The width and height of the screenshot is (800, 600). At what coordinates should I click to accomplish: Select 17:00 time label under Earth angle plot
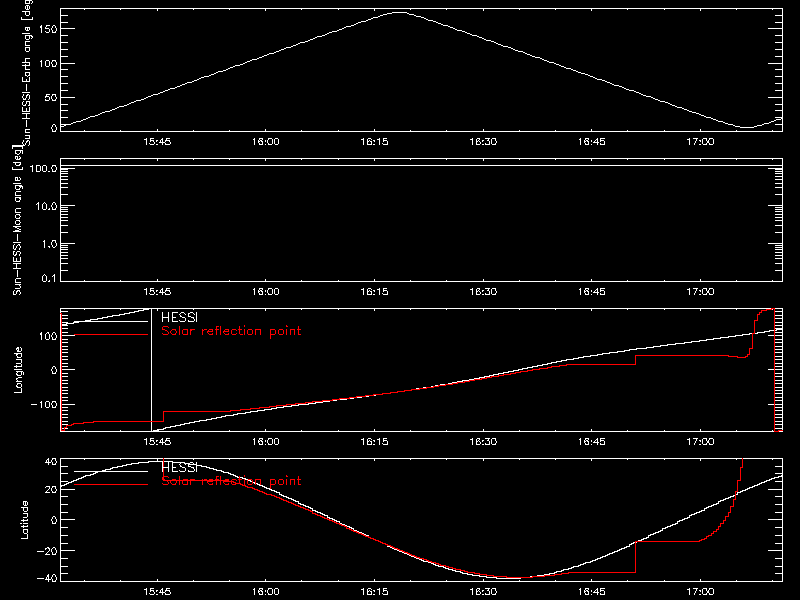click(700, 142)
